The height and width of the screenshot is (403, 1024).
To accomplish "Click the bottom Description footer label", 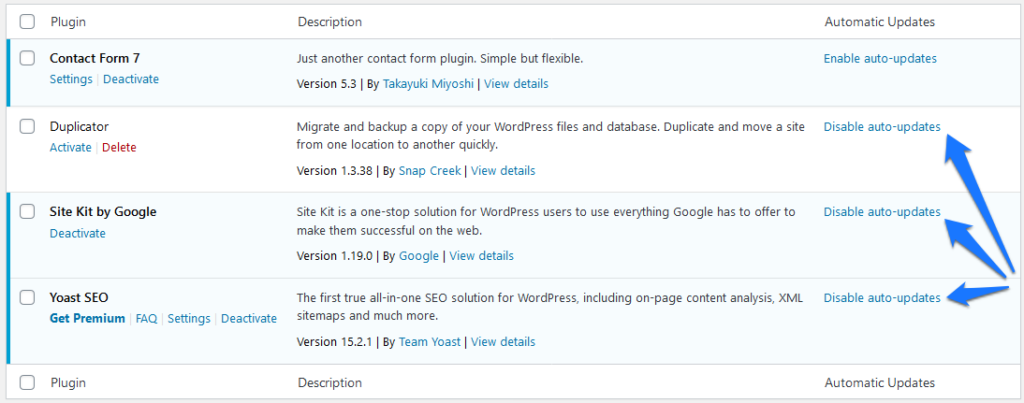I will tap(330, 383).
